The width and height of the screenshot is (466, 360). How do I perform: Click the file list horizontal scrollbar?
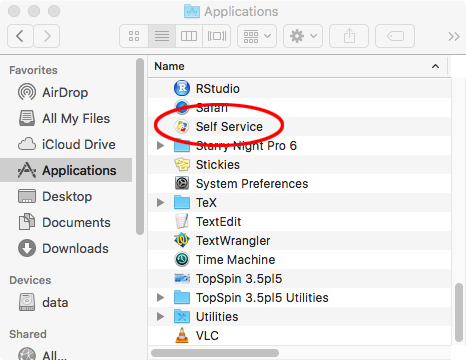tap(215, 353)
